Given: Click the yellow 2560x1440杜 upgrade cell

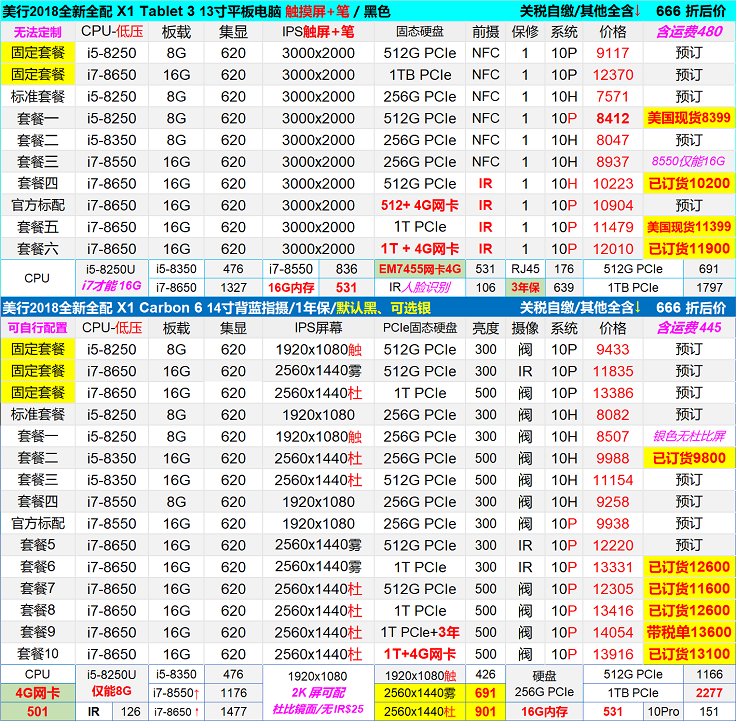Looking at the screenshot, I should pyautogui.click(x=420, y=711).
